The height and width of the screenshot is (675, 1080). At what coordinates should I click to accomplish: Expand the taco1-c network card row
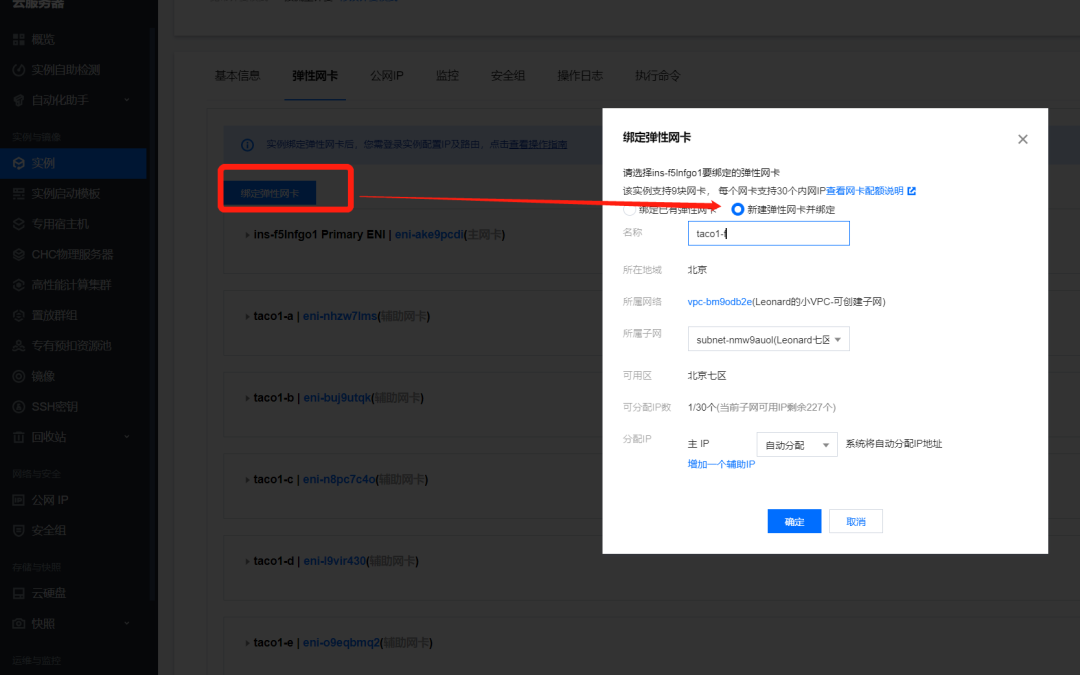coord(247,479)
